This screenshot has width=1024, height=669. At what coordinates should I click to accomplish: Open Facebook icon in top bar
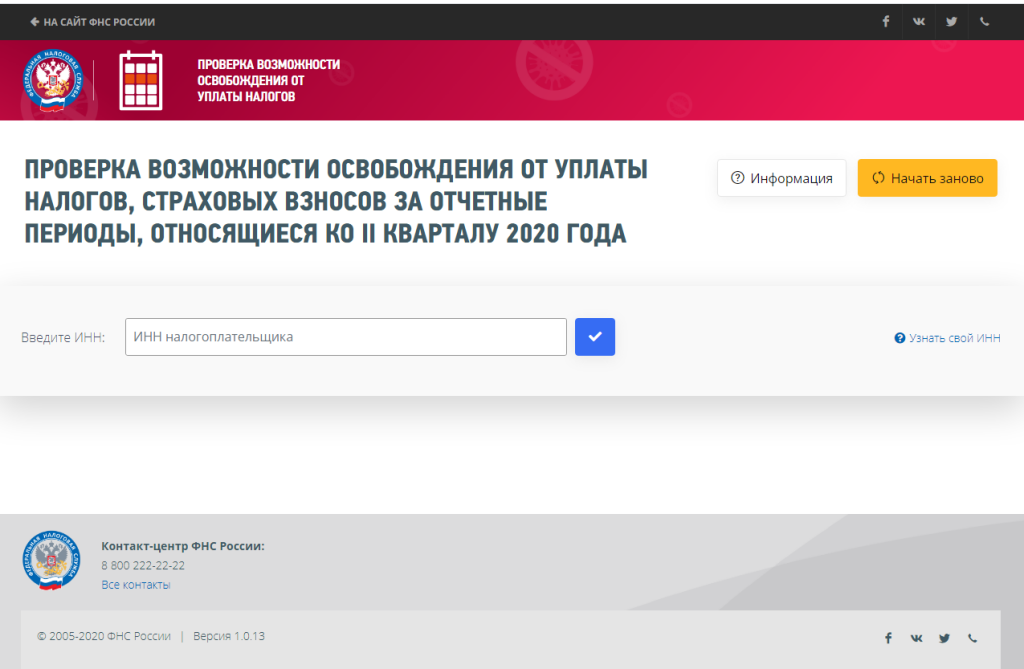pyautogui.click(x=886, y=22)
